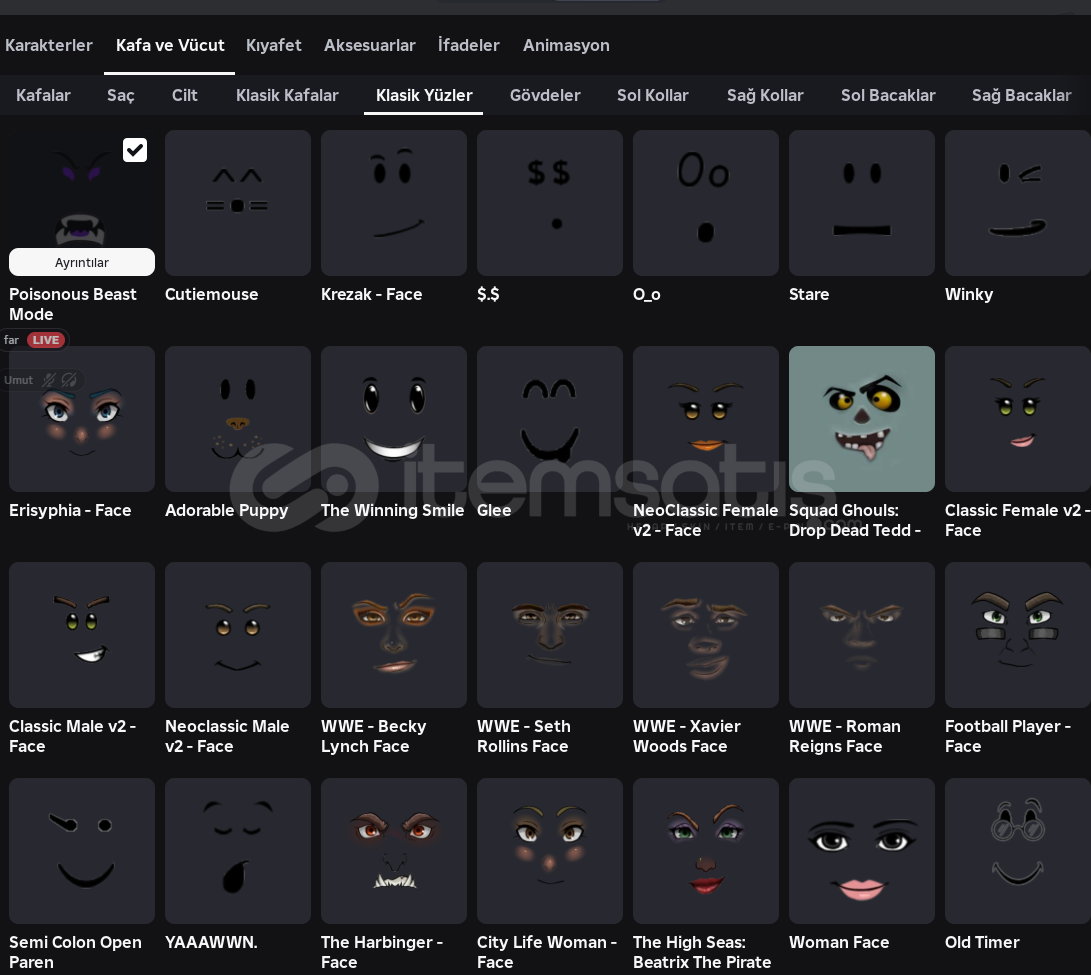The height and width of the screenshot is (975, 1091).
Task: Pick the Squad Ghouls Drop Dead Tedd face
Action: [x=861, y=419]
